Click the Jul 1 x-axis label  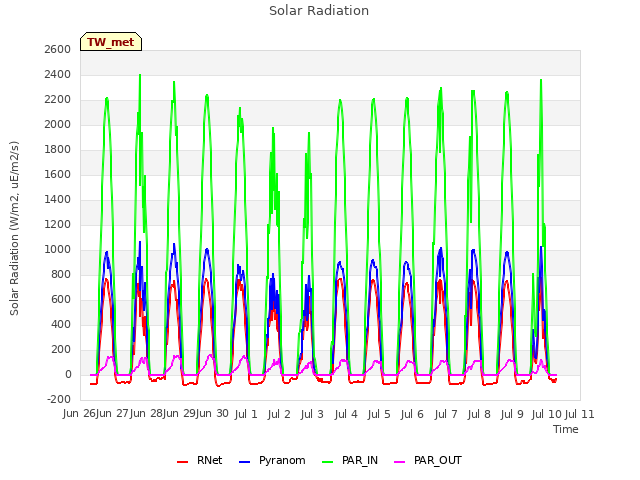(x=246, y=414)
